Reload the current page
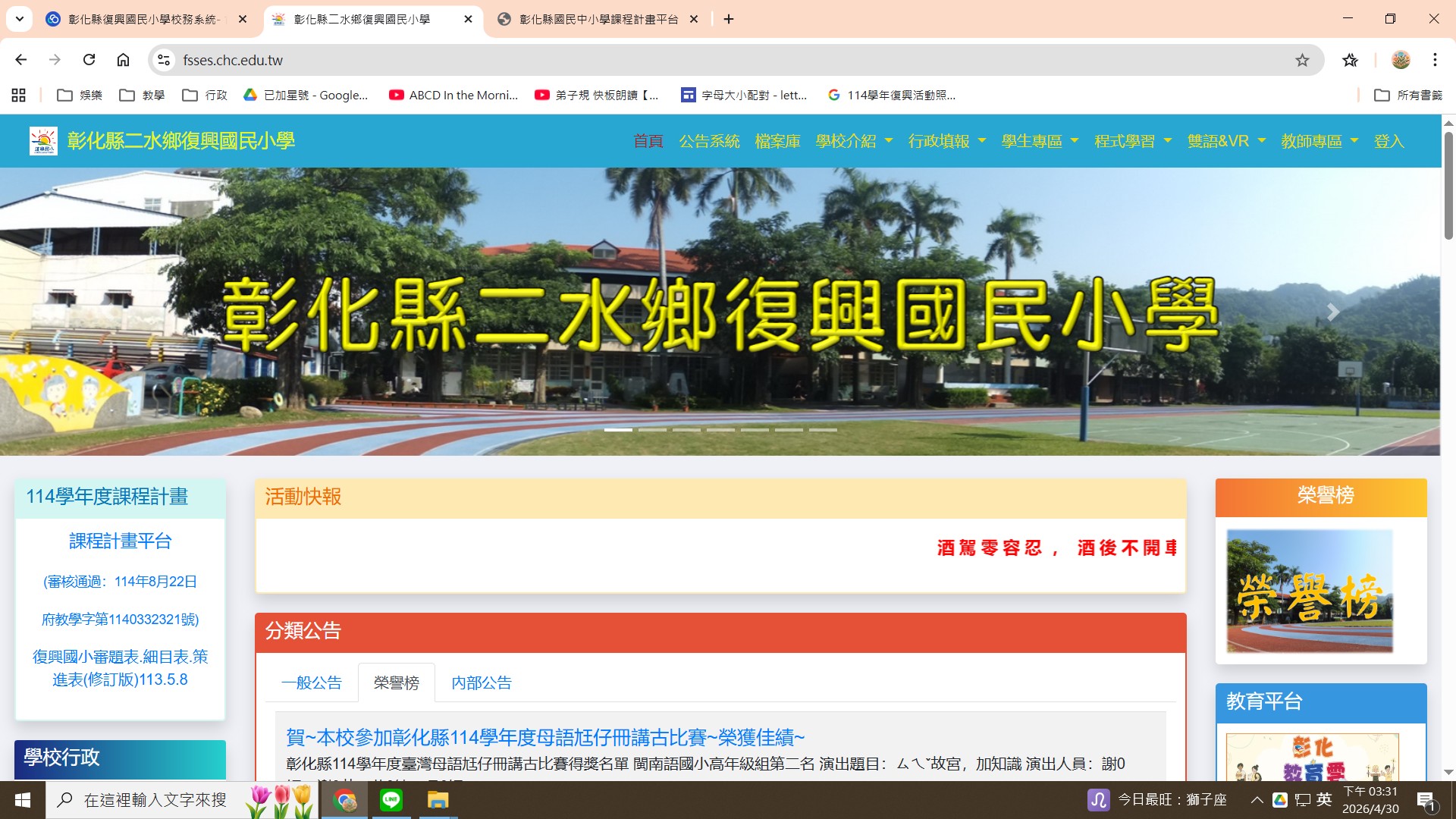The width and height of the screenshot is (1456, 819). [x=89, y=60]
